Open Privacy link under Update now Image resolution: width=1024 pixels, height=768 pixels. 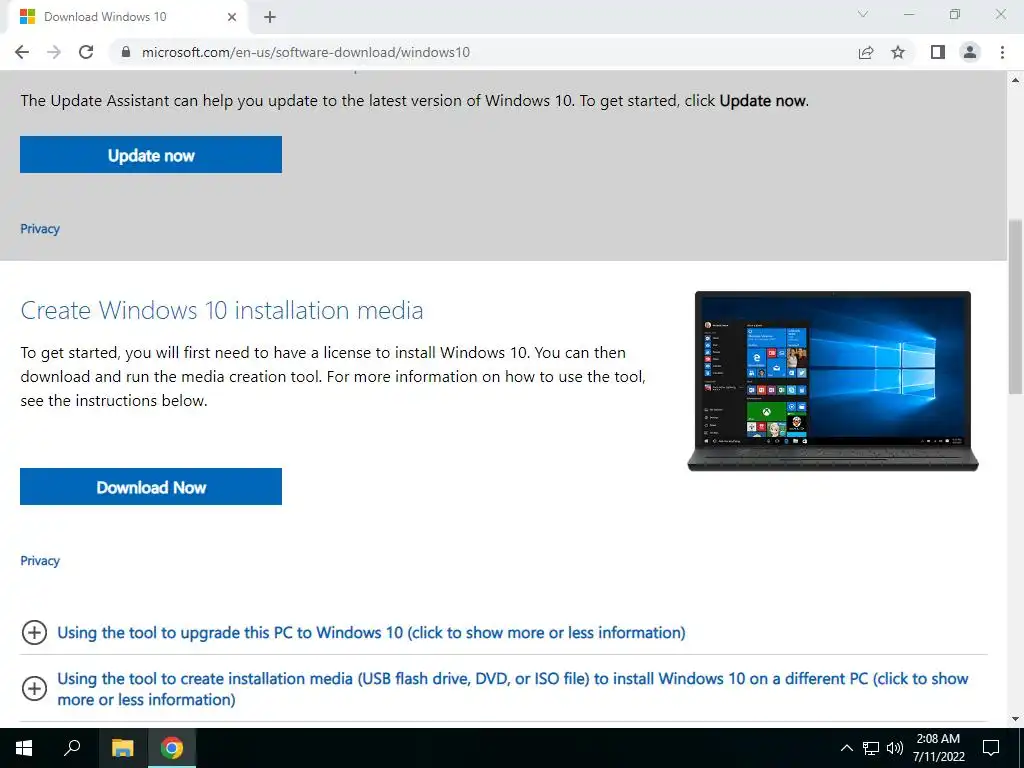tap(40, 229)
